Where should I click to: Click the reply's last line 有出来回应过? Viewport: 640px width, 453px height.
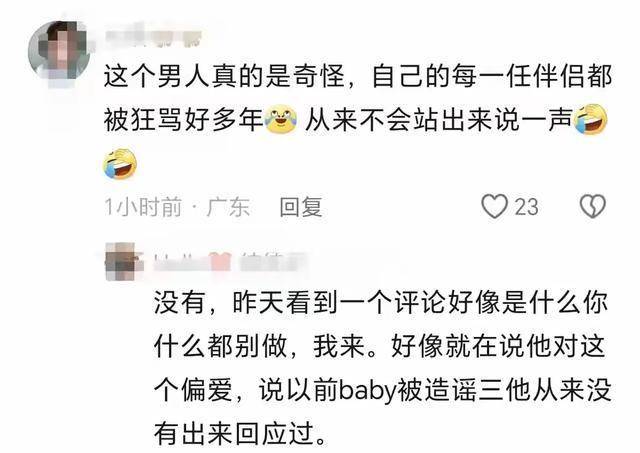pyautogui.click(x=240, y=433)
